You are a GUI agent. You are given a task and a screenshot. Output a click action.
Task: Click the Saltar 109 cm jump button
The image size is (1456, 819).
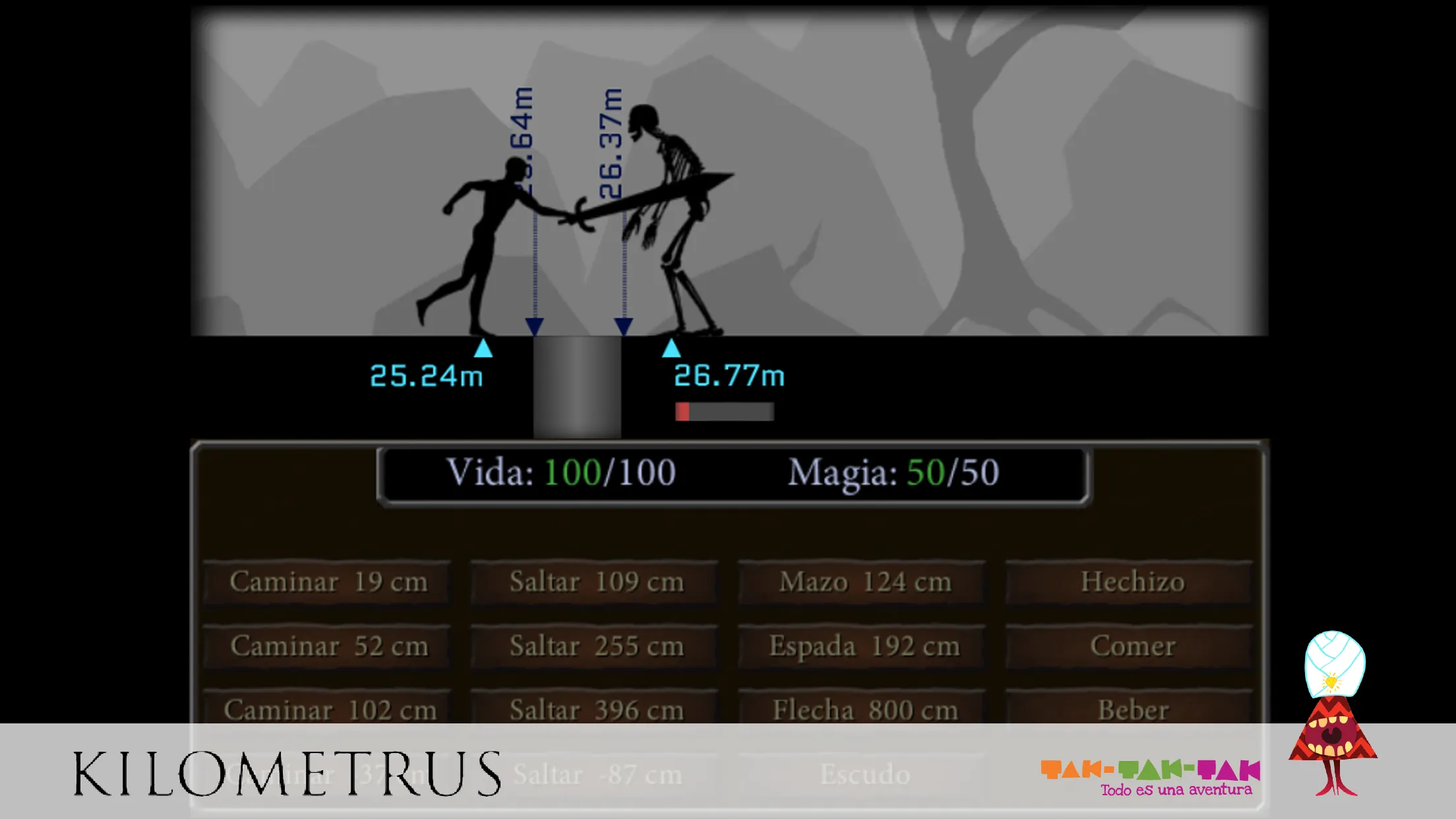click(596, 581)
